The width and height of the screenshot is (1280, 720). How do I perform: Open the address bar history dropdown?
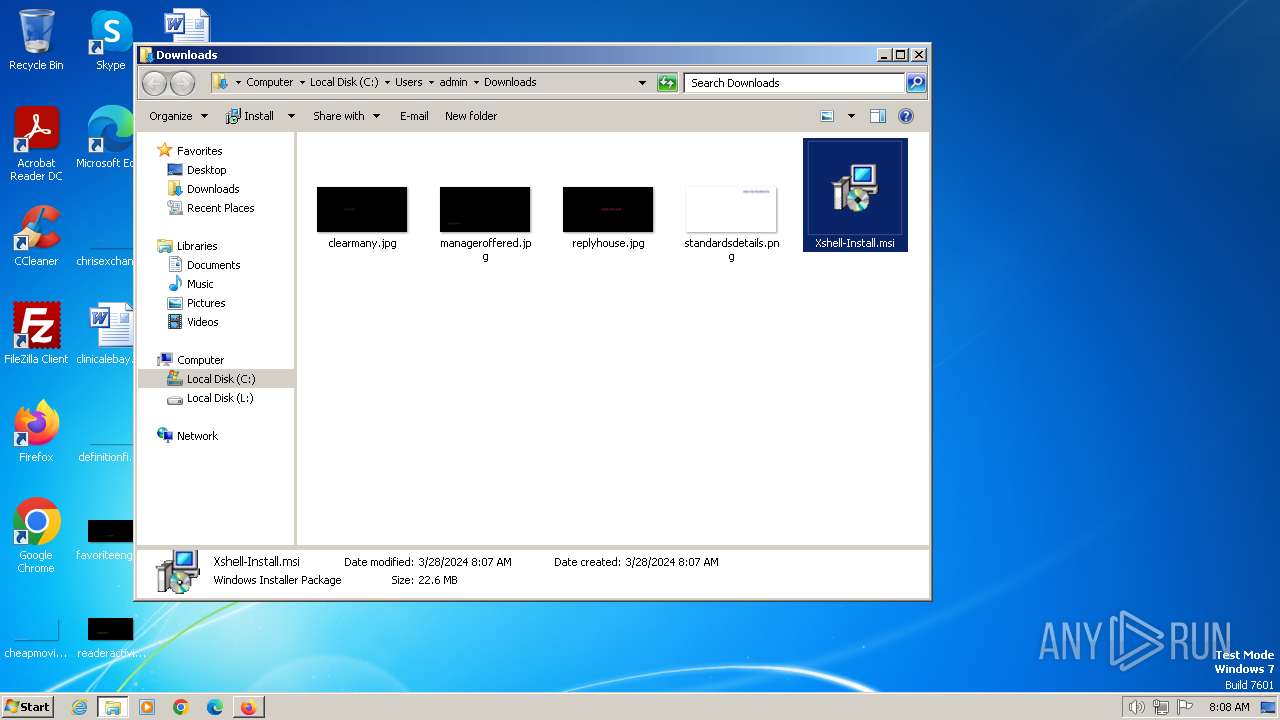[x=642, y=83]
